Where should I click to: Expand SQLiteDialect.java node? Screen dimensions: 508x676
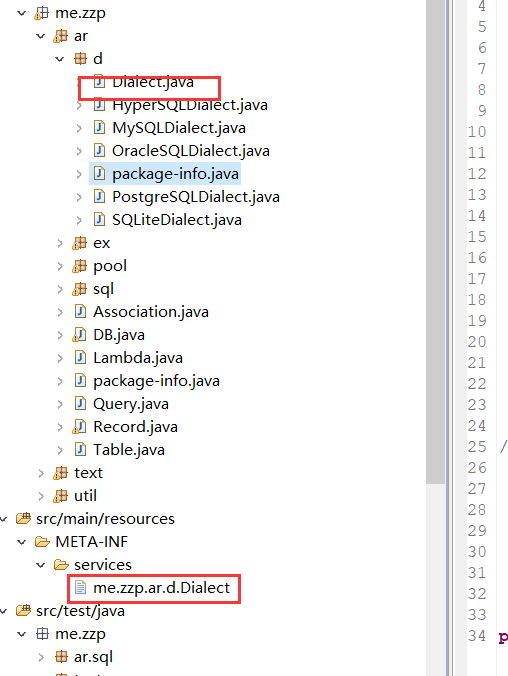point(79,220)
